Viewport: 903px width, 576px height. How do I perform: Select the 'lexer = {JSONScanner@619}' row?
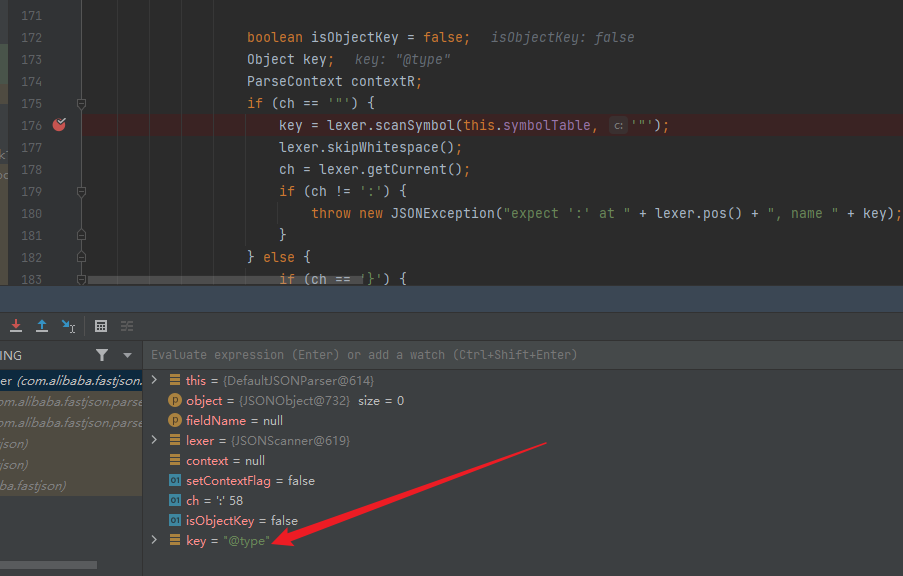click(523, 441)
